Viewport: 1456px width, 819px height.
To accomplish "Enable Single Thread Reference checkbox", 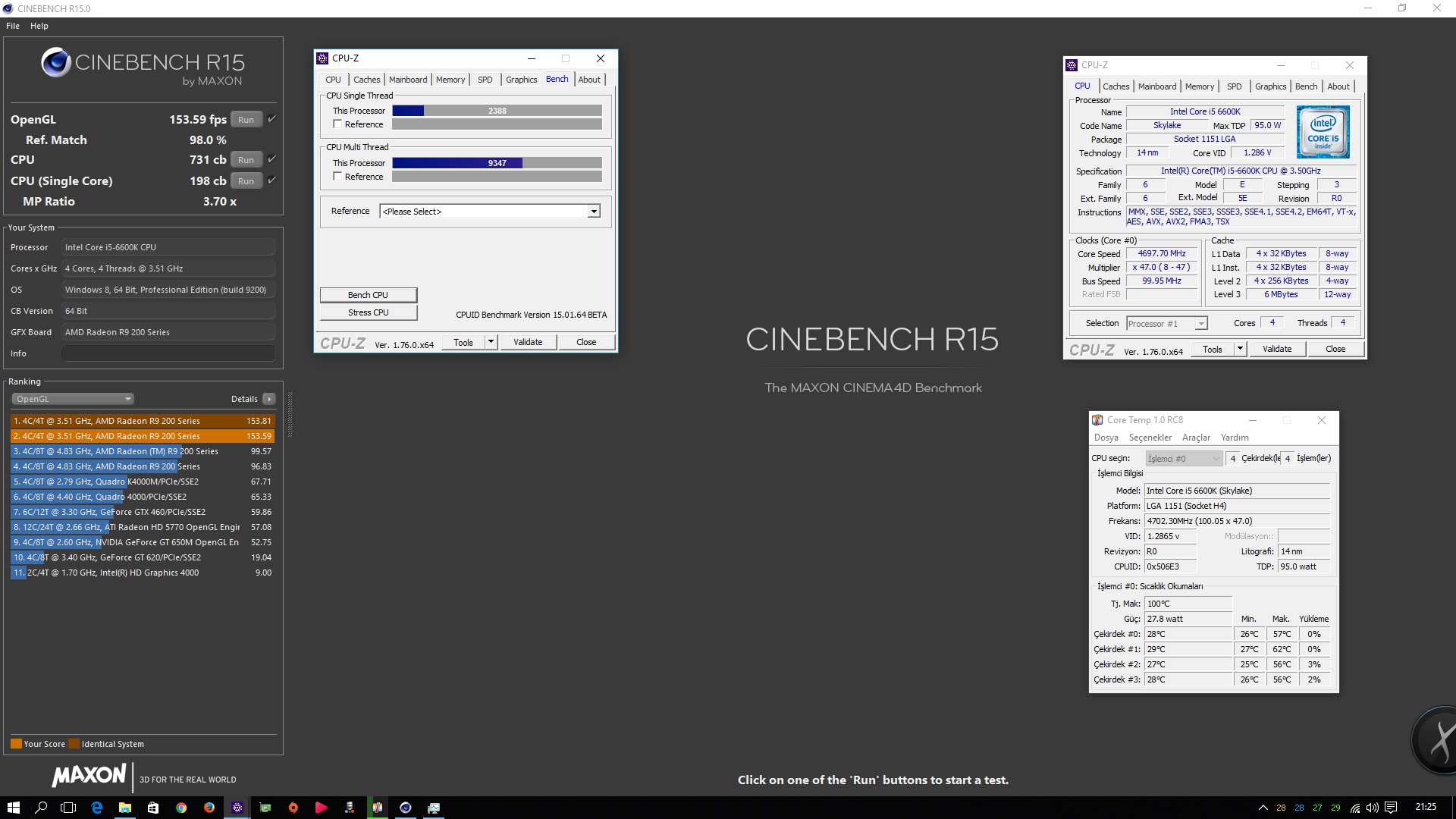I will 337,124.
